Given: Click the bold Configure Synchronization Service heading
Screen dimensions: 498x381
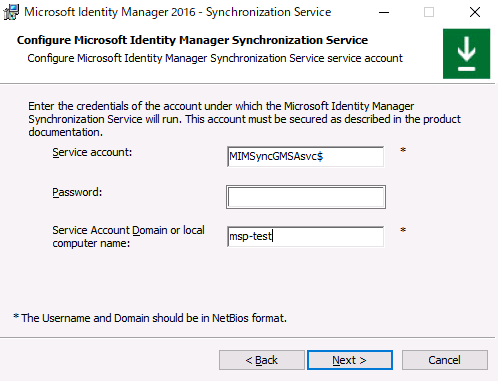Looking at the screenshot, I should tap(192, 40).
